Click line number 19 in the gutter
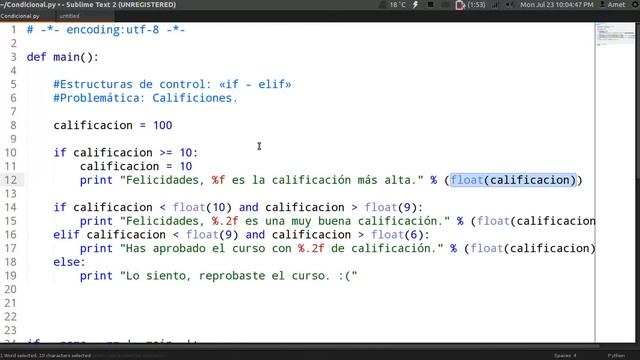This screenshot has width=640, height=360. pos(11,276)
